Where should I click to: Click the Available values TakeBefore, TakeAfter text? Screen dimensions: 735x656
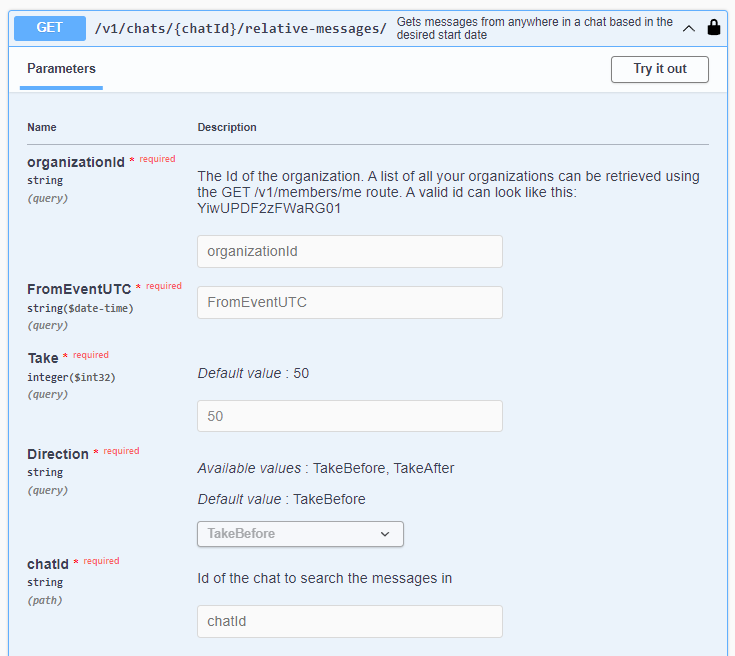click(326, 468)
